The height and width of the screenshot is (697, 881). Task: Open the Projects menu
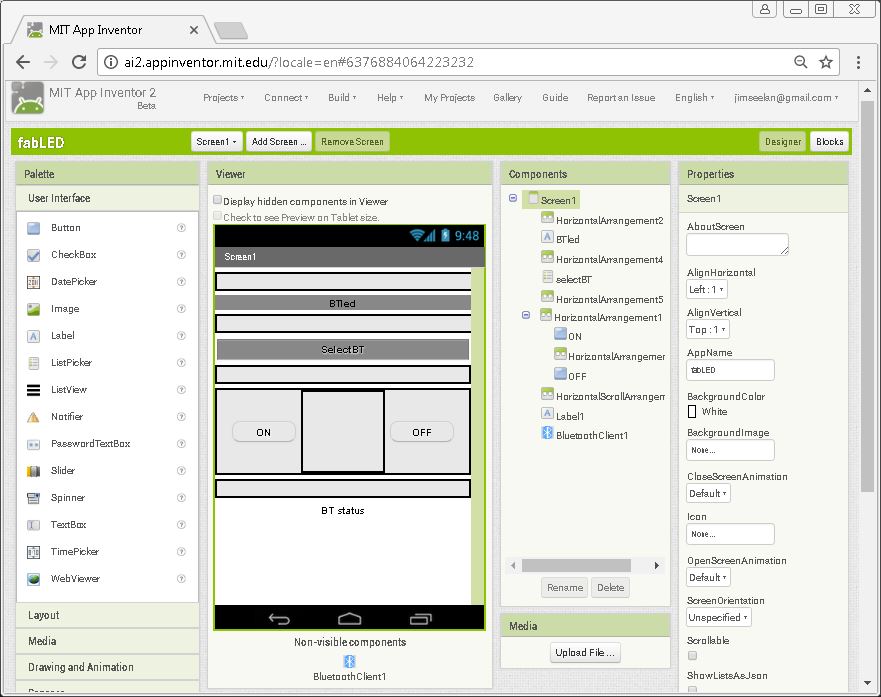pos(224,98)
